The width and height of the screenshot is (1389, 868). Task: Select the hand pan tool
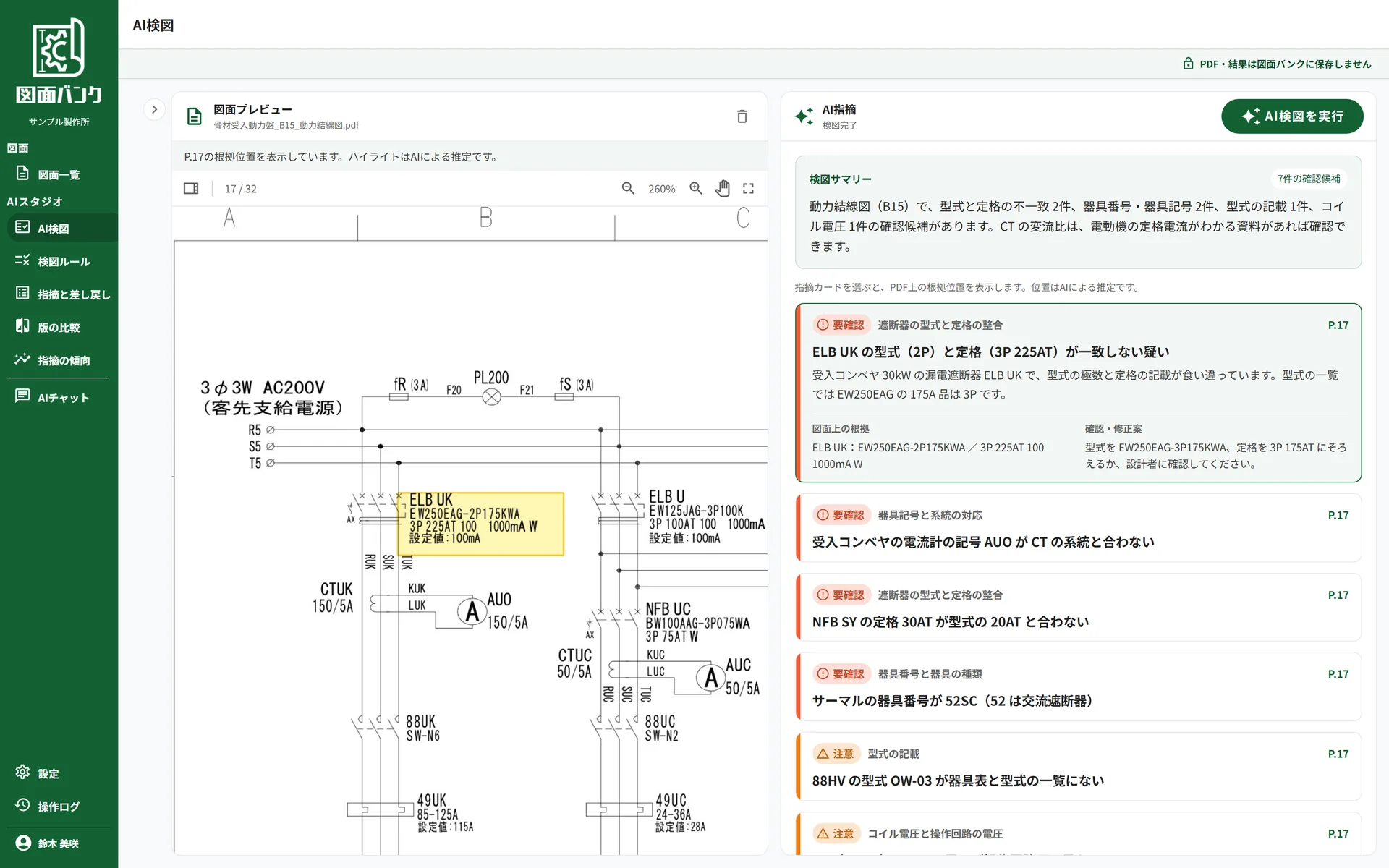pyautogui.click(x=723, y=189)
